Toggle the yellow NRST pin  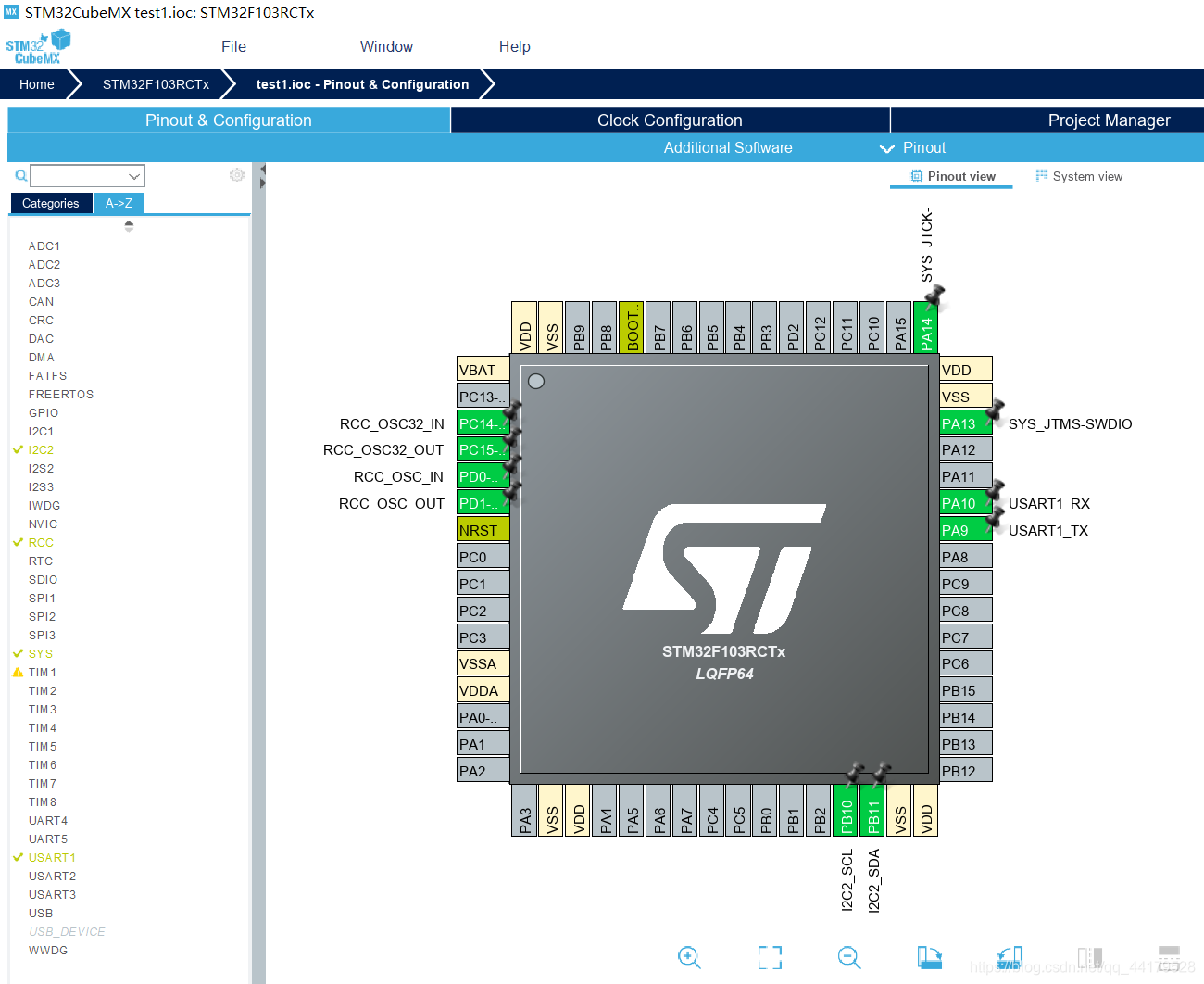481,529
